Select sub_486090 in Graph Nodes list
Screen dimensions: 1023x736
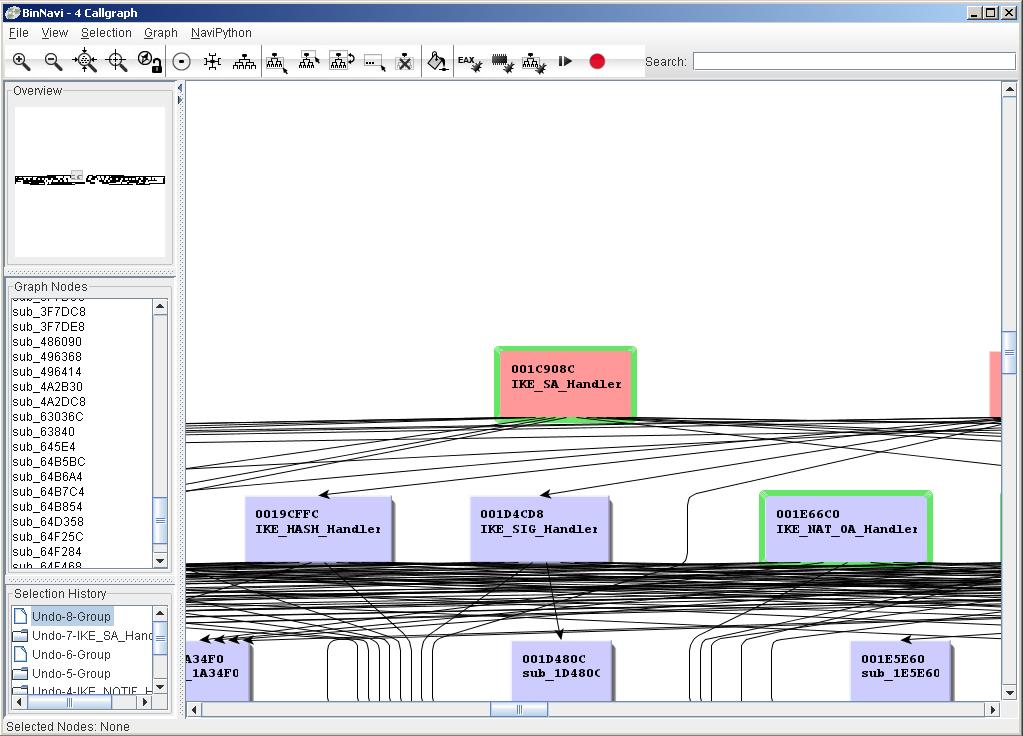point(48,342)
